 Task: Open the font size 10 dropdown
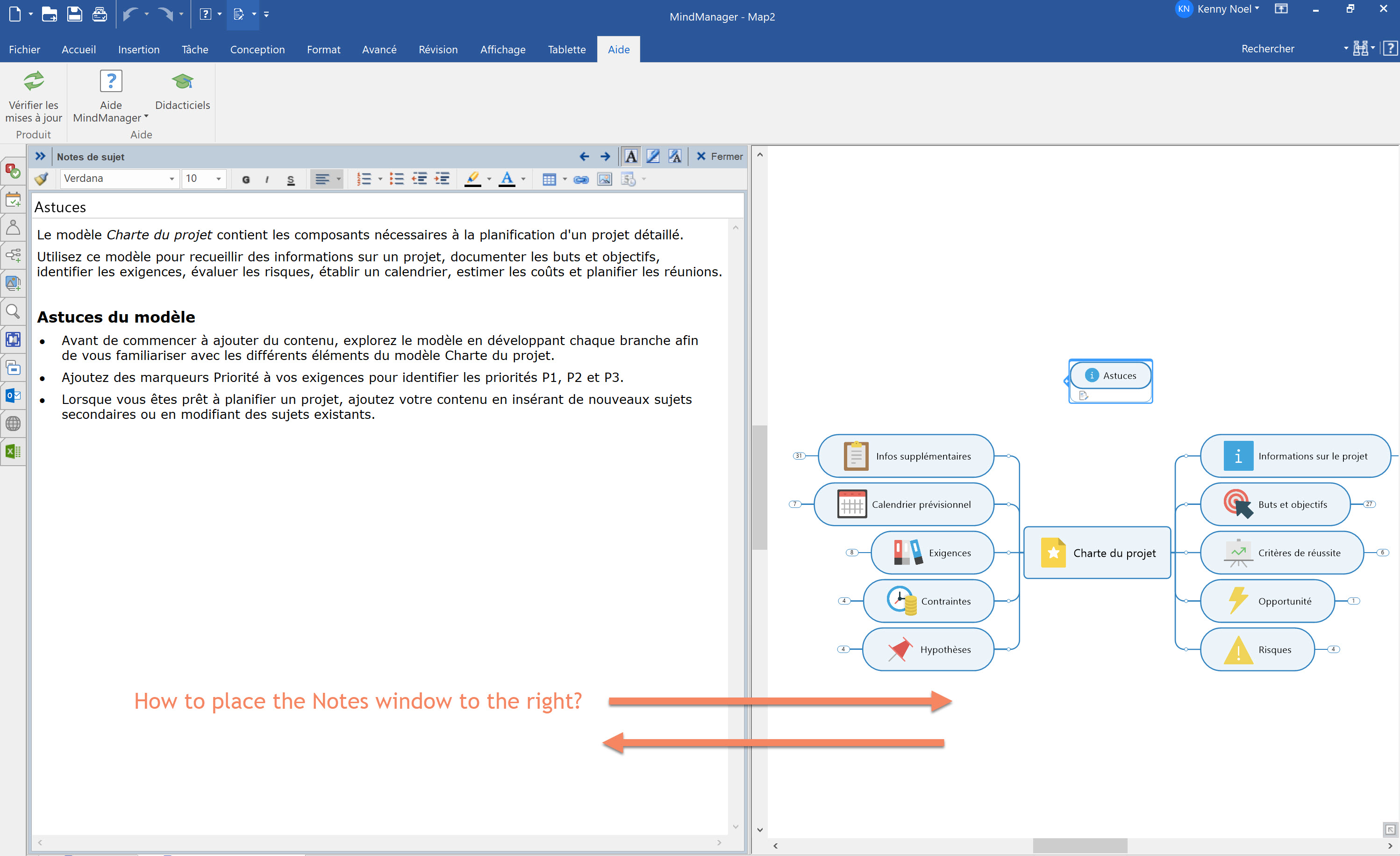click(218, 179)
